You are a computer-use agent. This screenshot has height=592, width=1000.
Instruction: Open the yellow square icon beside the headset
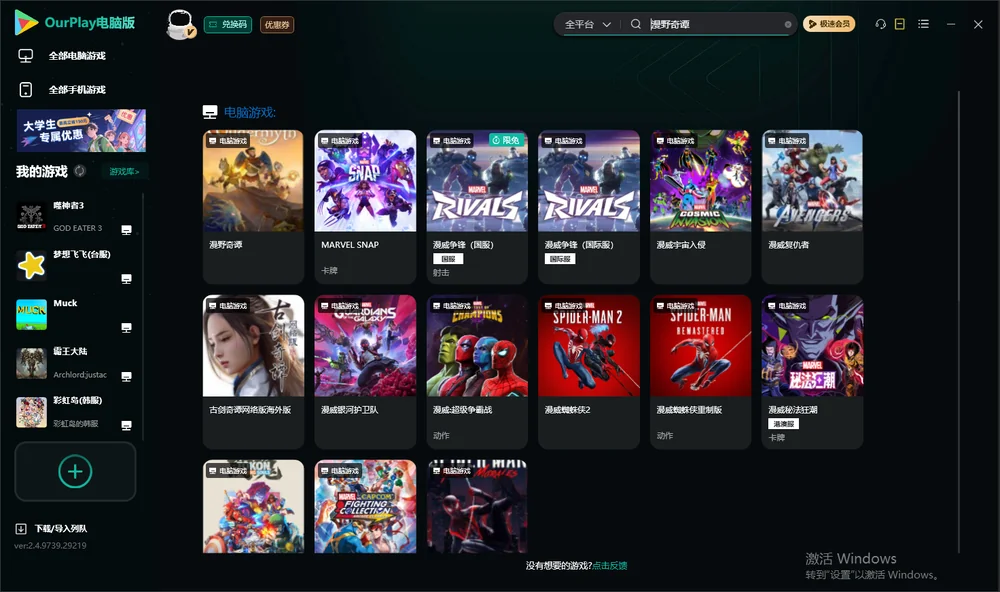(900, 24)
